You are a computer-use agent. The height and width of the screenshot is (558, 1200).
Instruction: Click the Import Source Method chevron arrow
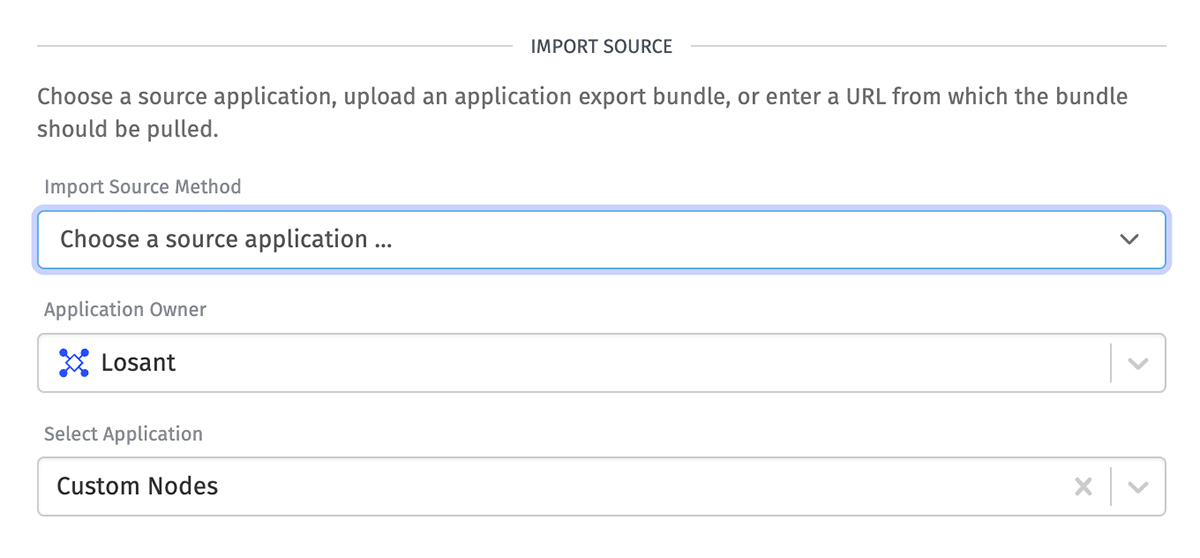(1129, 239)
